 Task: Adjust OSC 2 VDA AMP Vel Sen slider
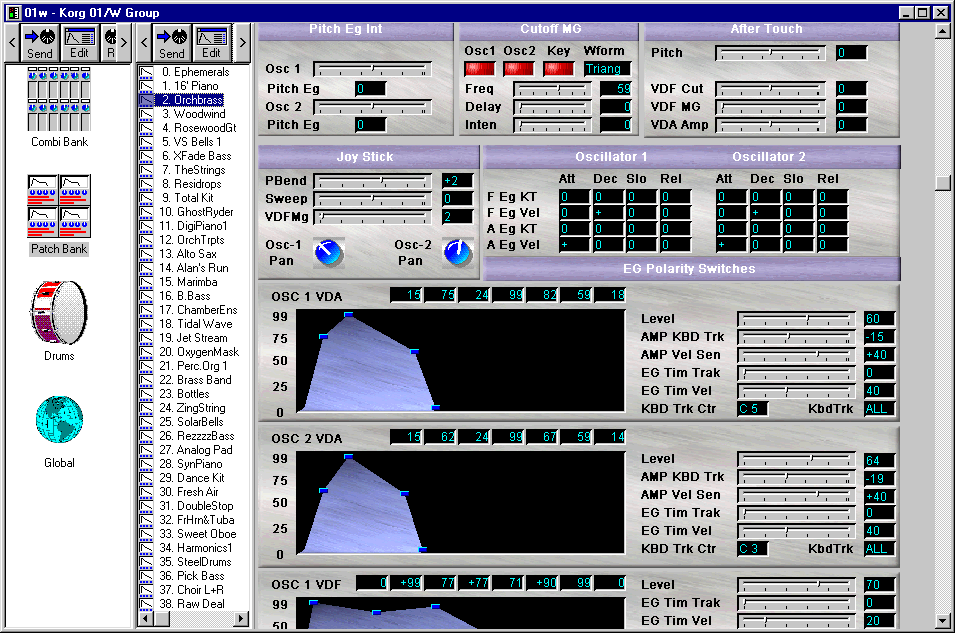pyautogui.click(x=796, y=497)
